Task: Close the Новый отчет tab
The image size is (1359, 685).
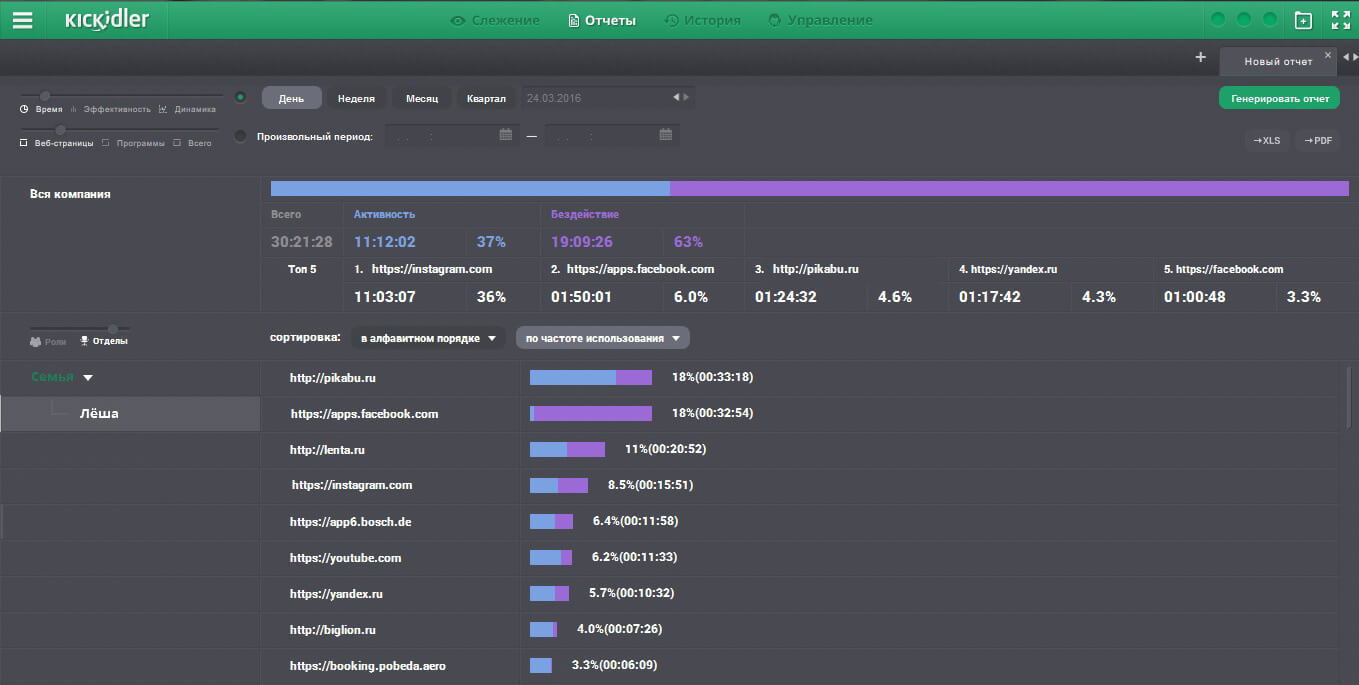Action: 1328,54
